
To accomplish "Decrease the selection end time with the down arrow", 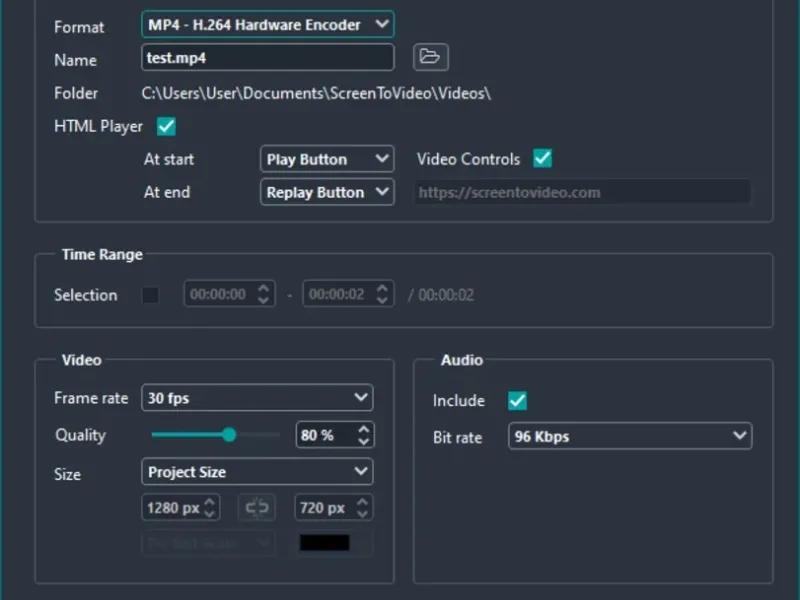I will [x=382, y=300].
